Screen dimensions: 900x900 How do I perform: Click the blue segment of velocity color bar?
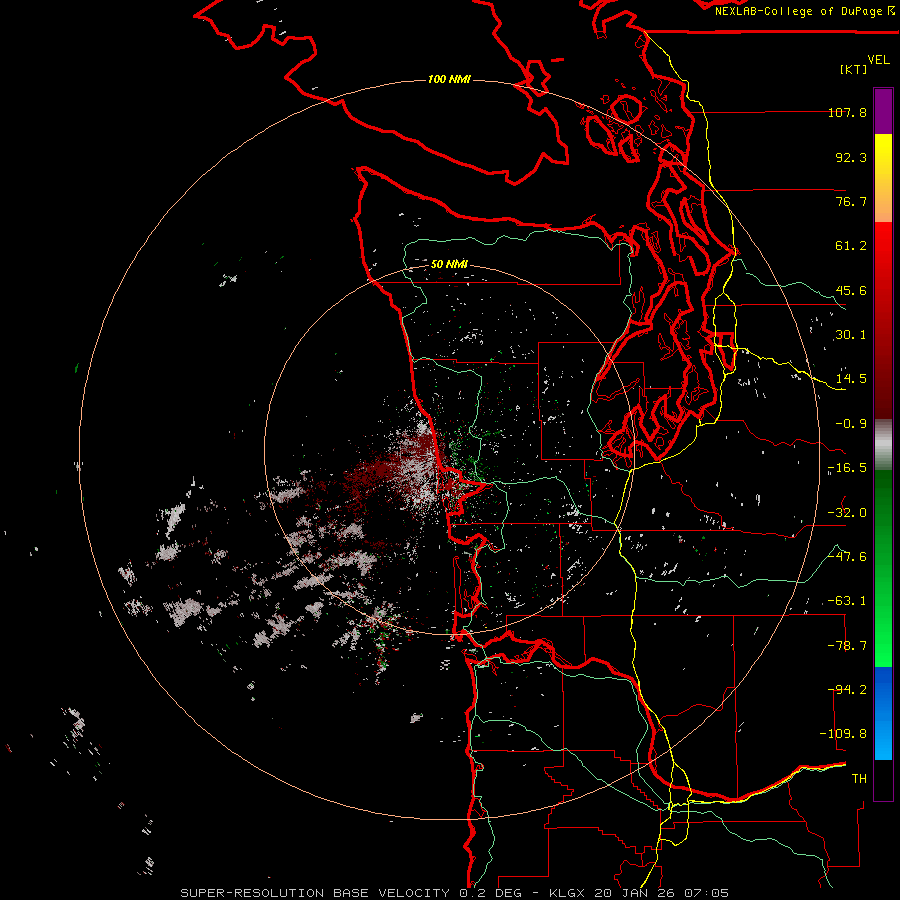pos(883,713)
